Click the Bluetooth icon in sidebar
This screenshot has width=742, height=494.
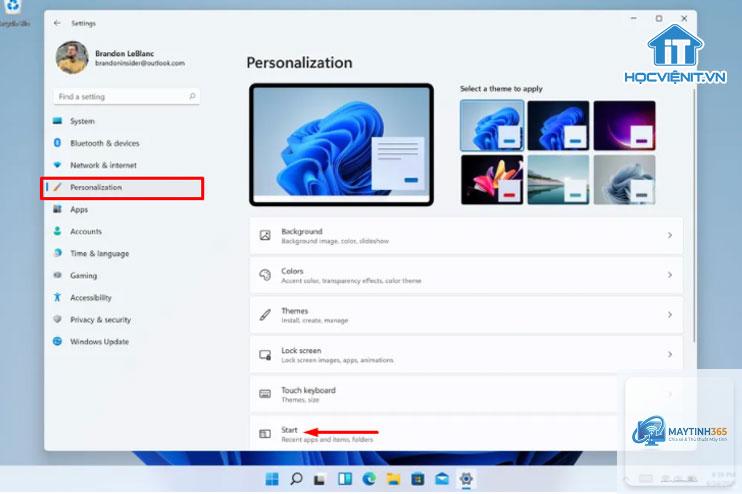(57, 142)
